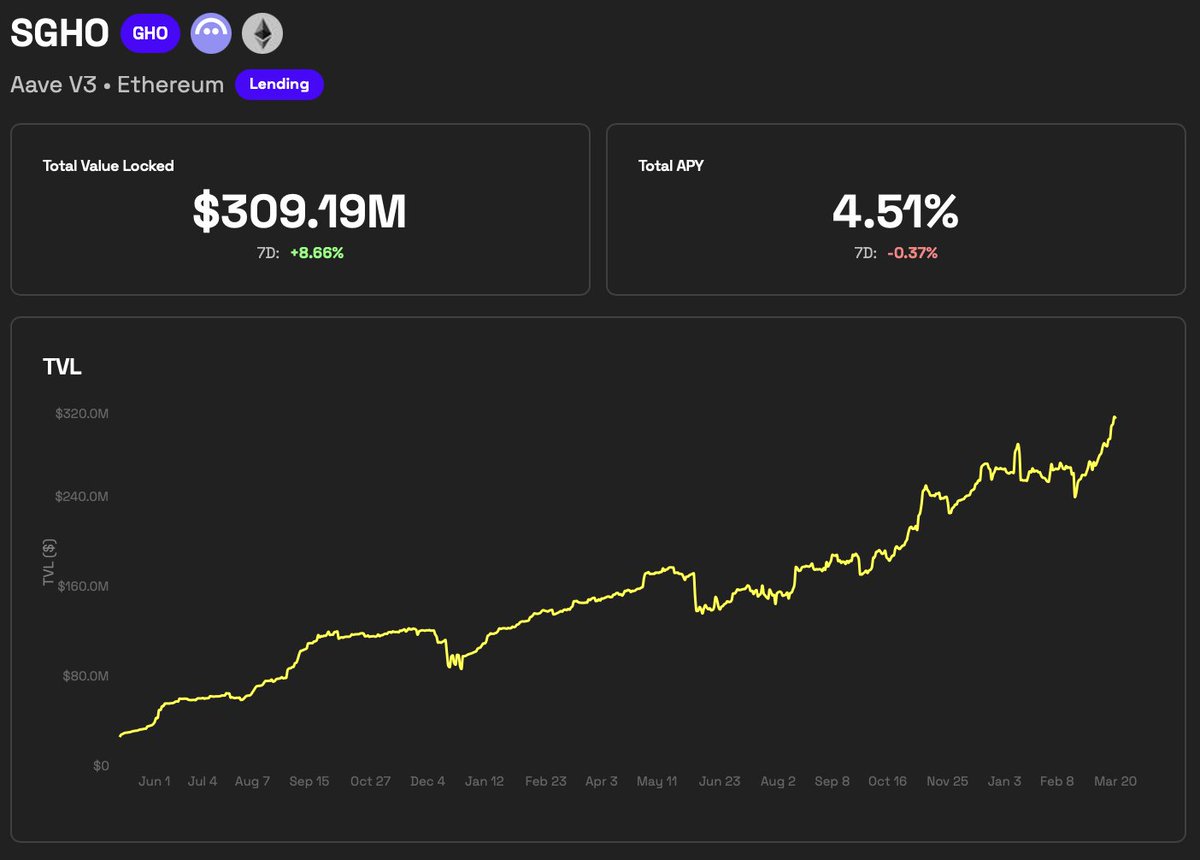1200x860 pixels.
Task: Click the 4.51% APY value
Action: (896, 211)
